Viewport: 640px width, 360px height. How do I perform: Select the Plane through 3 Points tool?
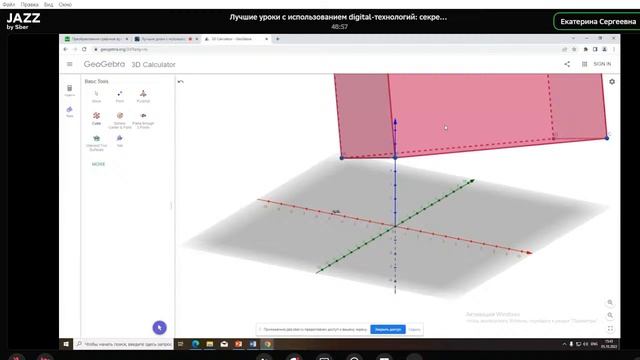point(143,120)
